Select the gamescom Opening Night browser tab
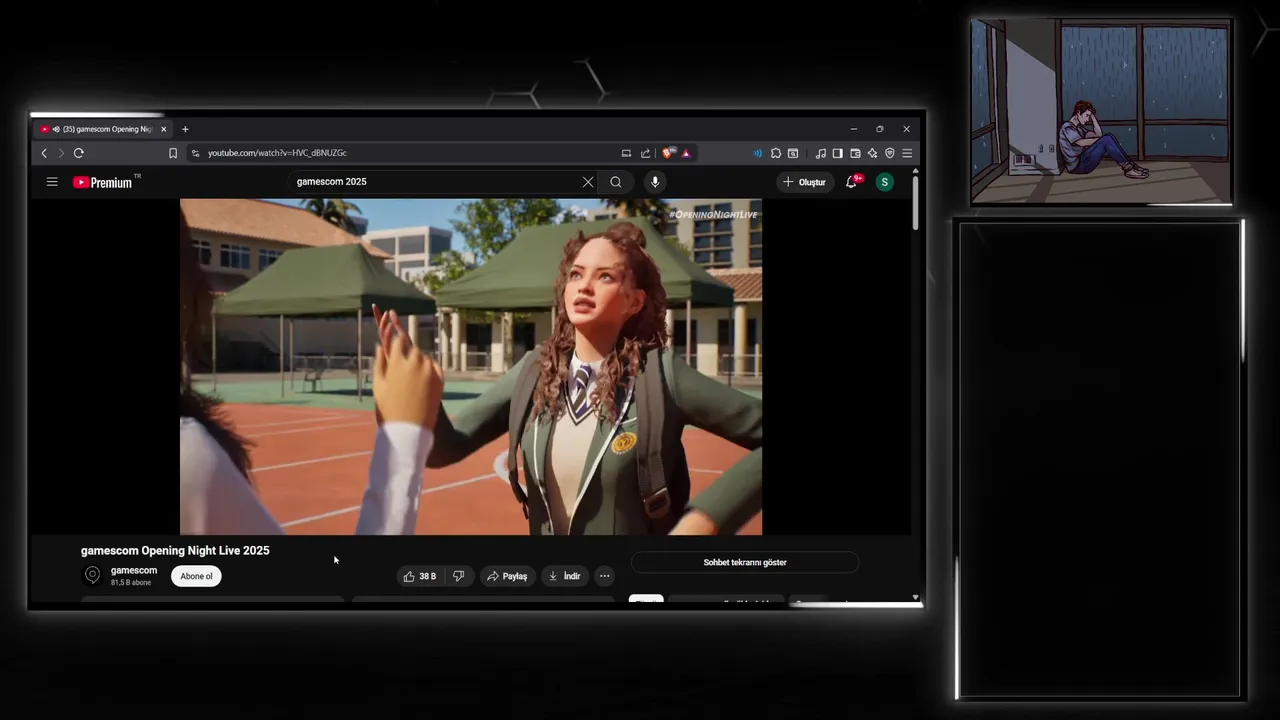Viewport: 1280px width, 720px height. pos(105,129)
